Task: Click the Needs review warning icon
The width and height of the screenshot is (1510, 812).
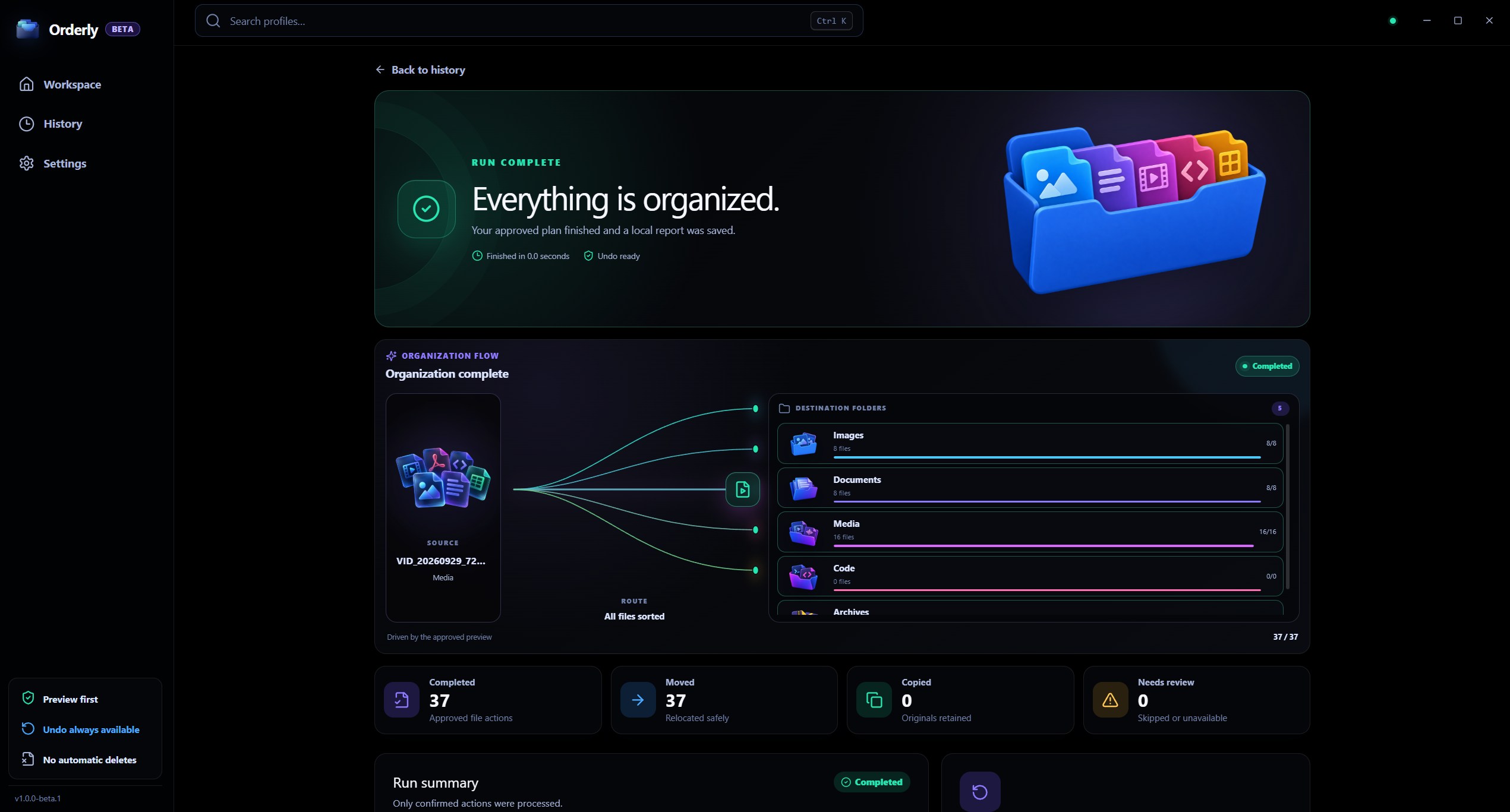Action: pyautogui.click(x=1109, y=700)
